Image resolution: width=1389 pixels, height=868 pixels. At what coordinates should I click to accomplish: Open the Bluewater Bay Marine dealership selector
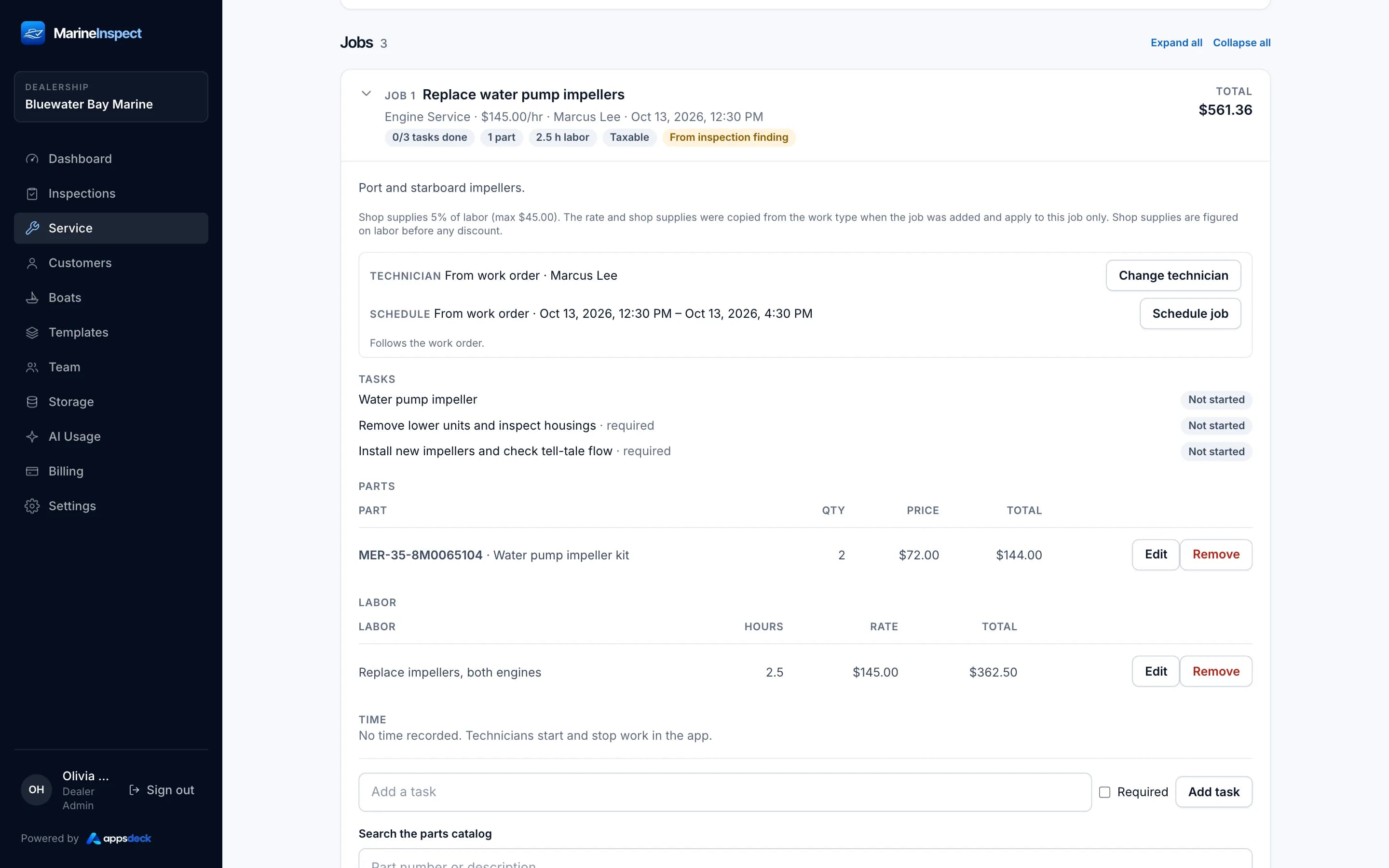pos(111,96)
